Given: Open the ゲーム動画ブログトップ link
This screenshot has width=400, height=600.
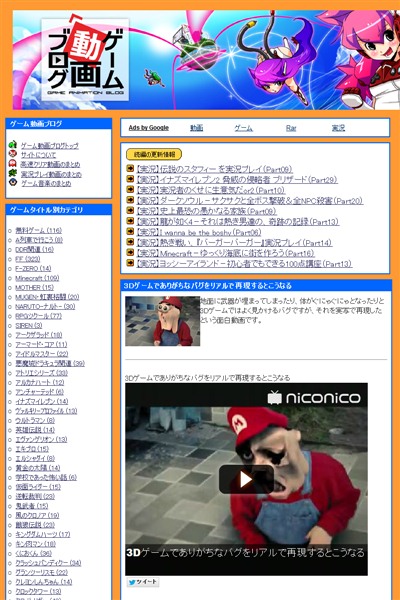Looking at the screenshot, I should coord(50,145).
